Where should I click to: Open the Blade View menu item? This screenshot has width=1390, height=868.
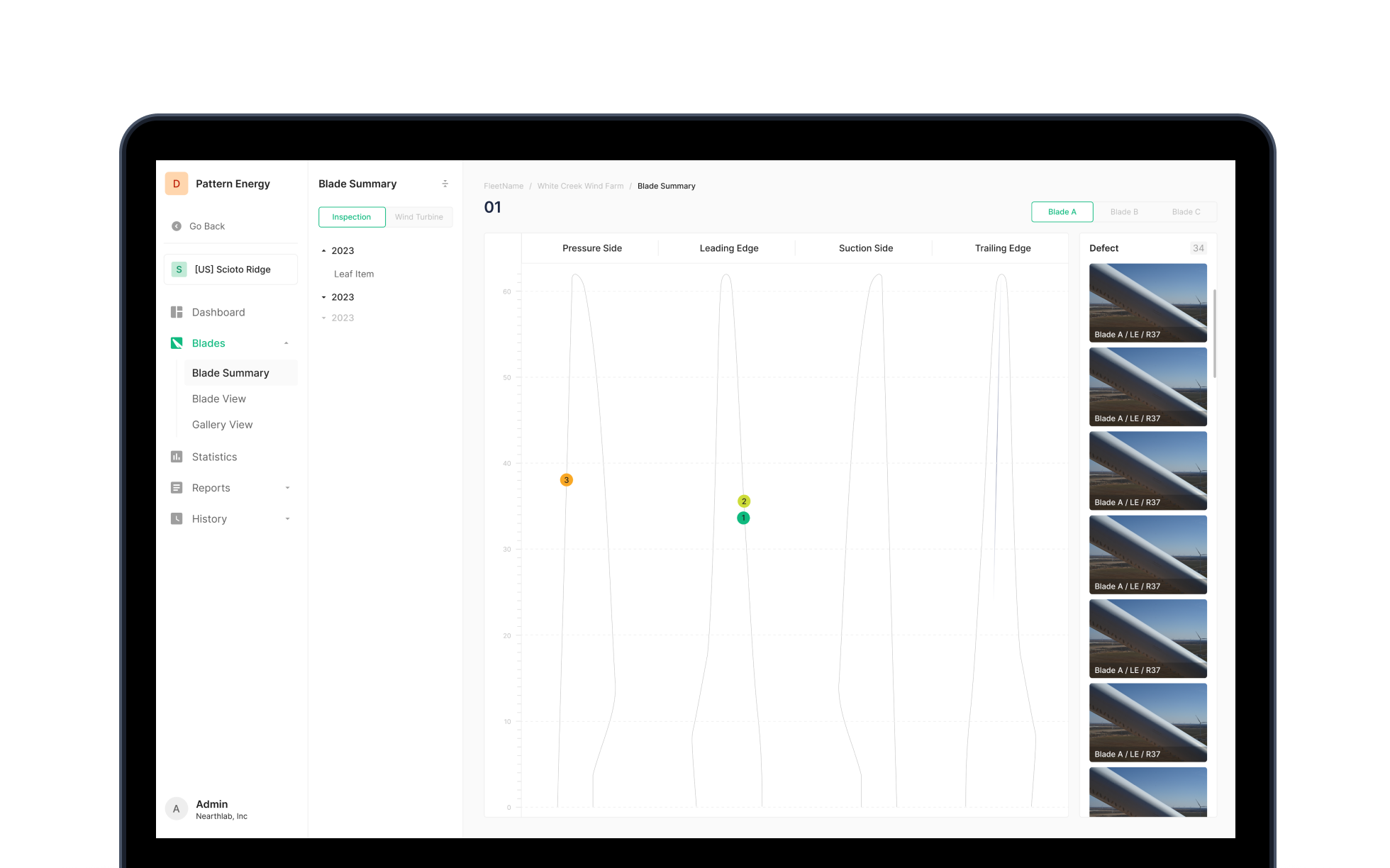[x=219, y=399]
